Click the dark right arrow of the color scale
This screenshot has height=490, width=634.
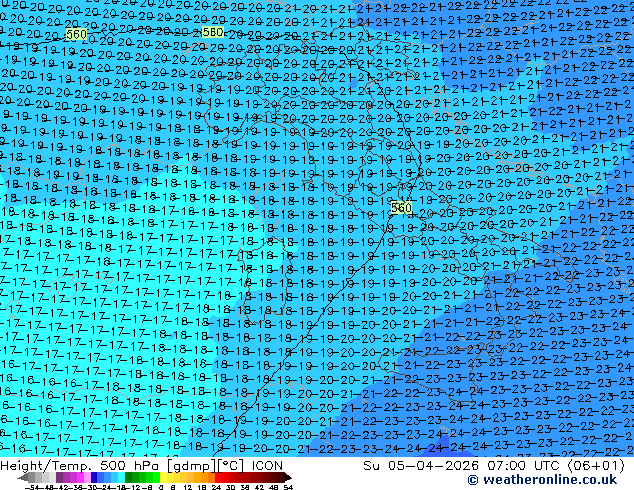pos(288,477)
